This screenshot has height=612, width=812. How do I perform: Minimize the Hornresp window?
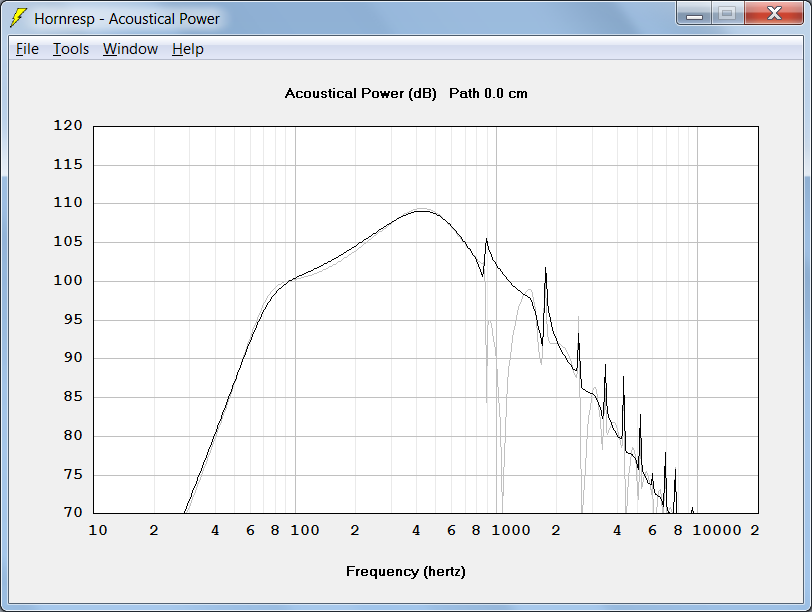pyautogui.click(x=694, y=13)
